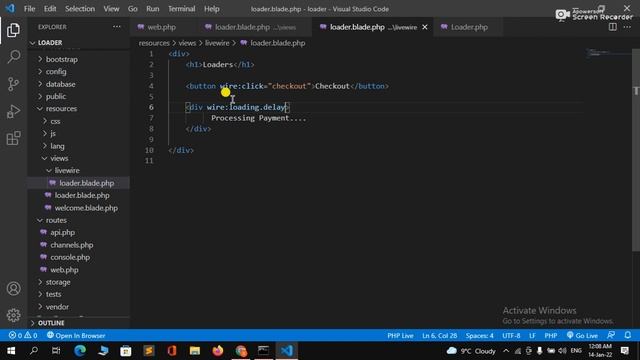Launch Microsoft Edge from taskbar
The image size is (640, 360).
pos(80,351)
